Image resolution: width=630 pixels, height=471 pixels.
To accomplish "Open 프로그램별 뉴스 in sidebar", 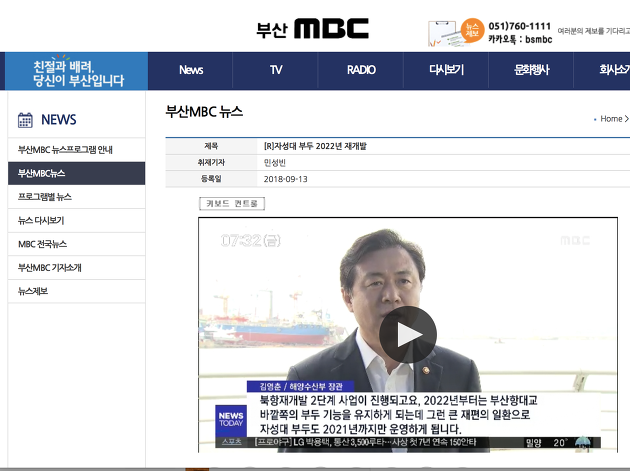I will [x=76, y=197].
